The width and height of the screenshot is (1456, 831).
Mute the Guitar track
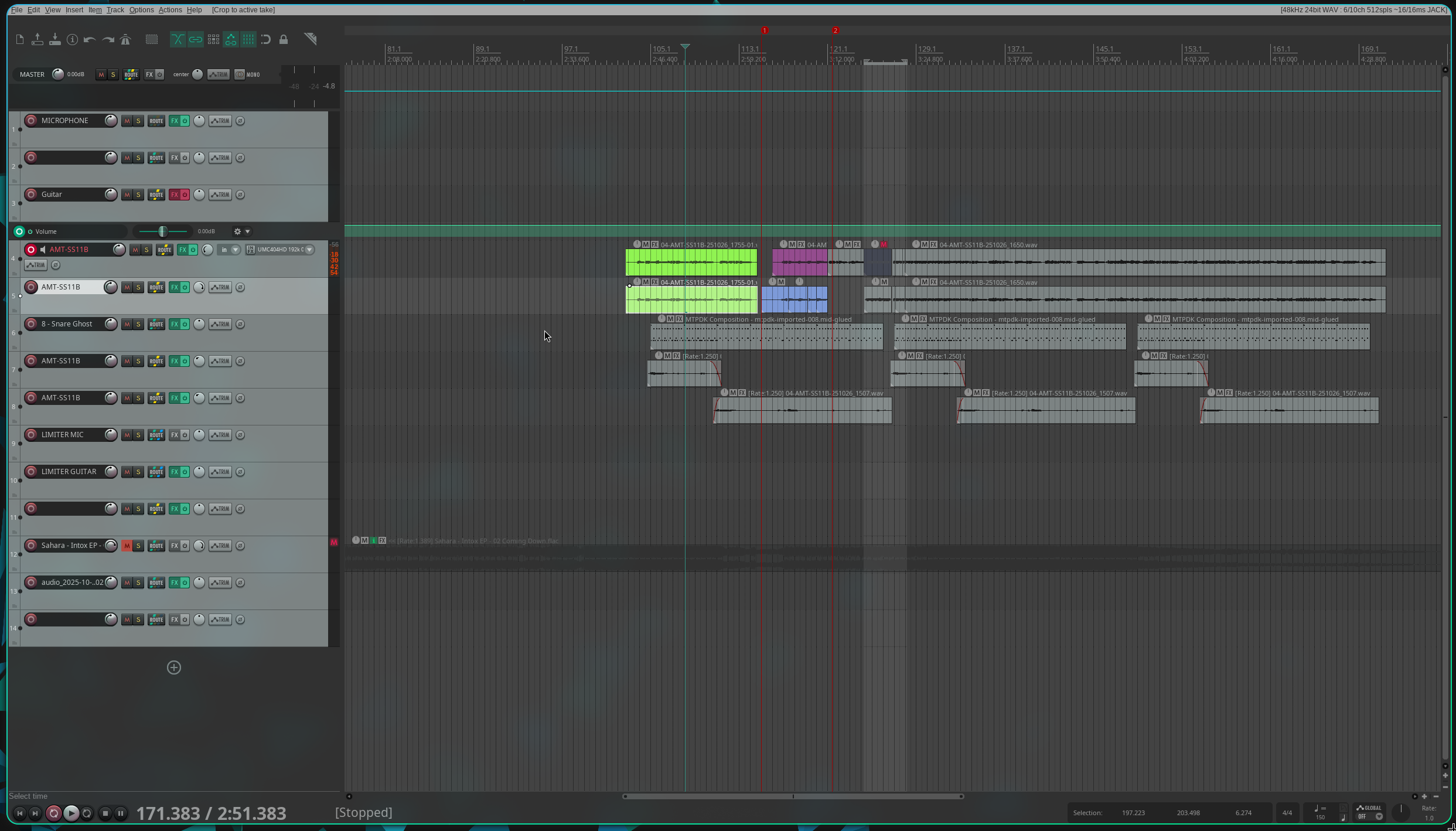click(x=127, y=195)
